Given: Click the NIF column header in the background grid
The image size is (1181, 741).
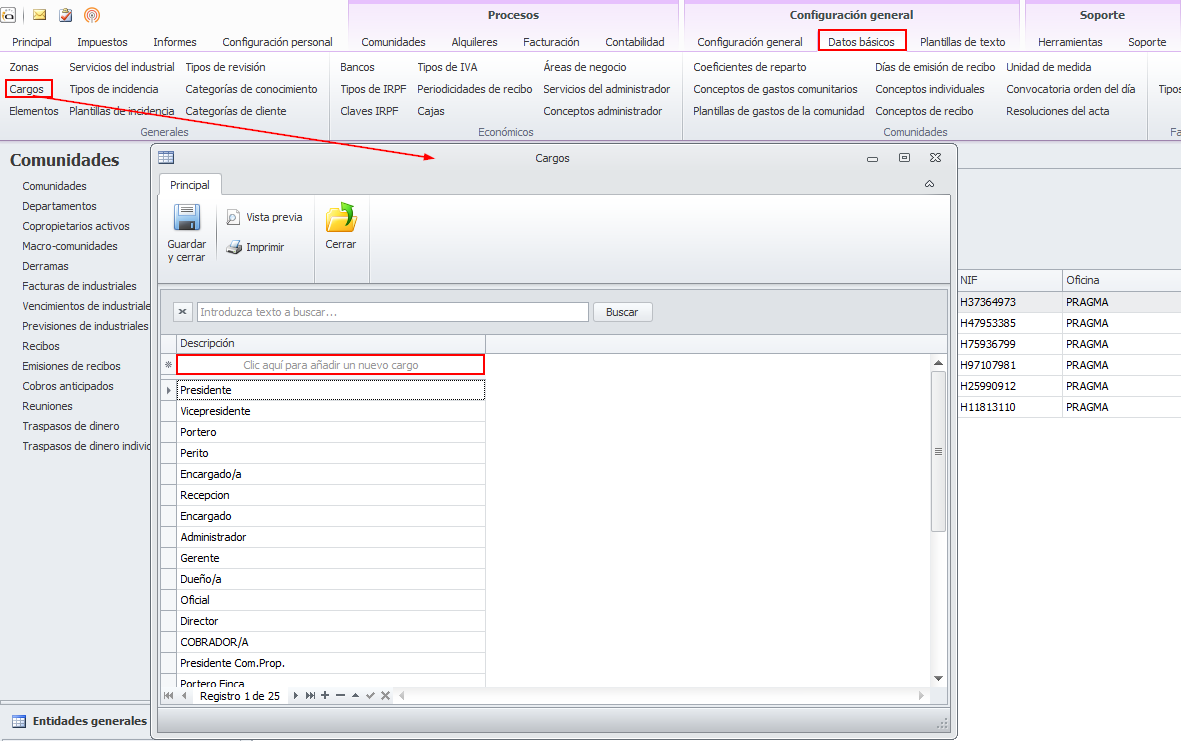Looking at the screenshot, I should coord(1009,280).
